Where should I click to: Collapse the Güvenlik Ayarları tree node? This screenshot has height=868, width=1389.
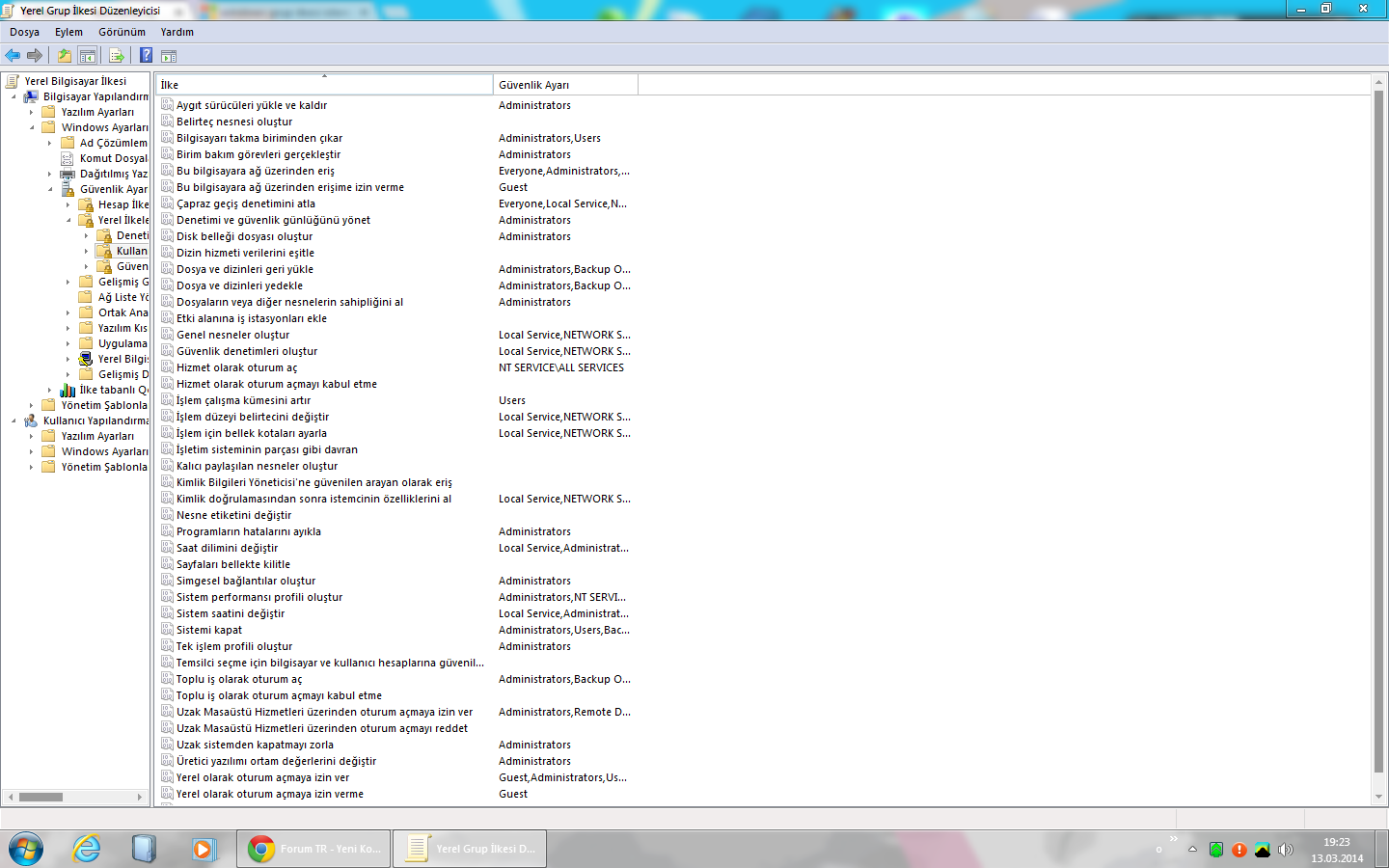coord(50,189)
